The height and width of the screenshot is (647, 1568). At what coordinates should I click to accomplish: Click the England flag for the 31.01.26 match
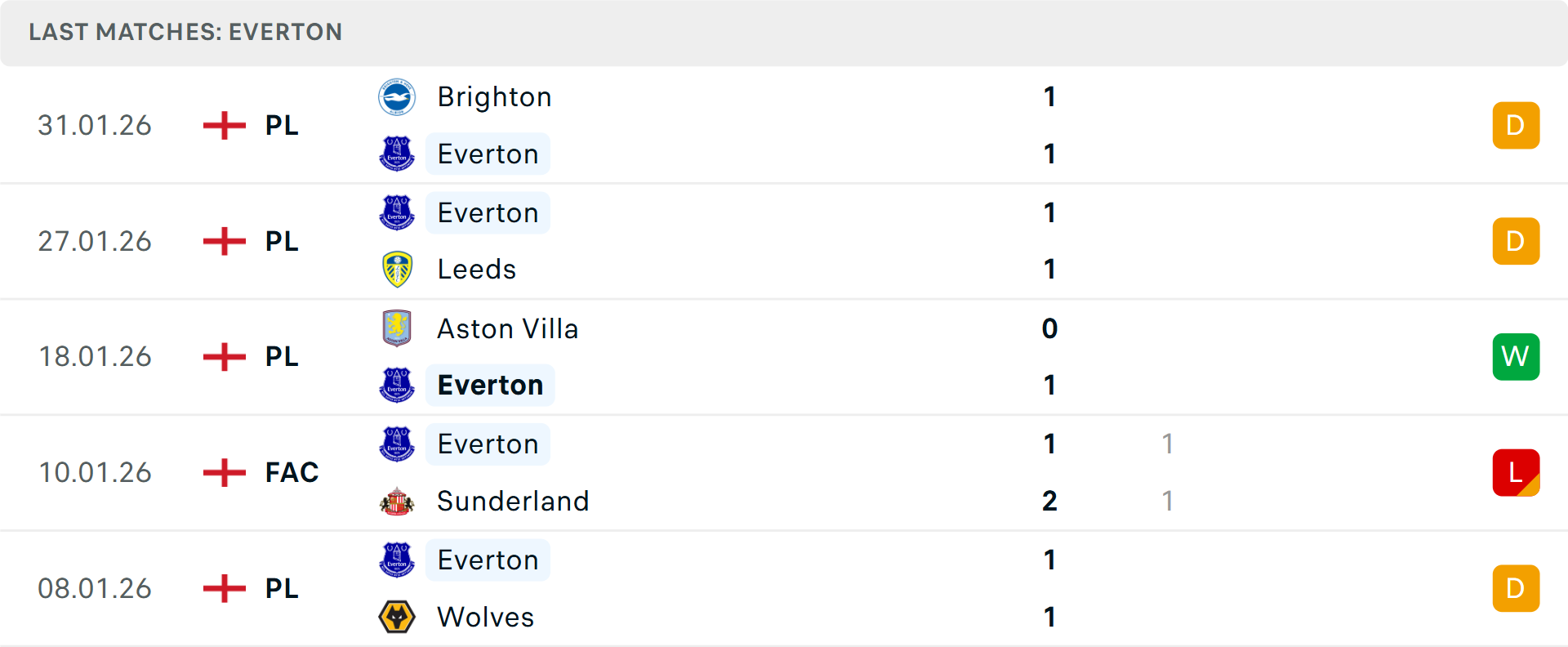(223, 125)
